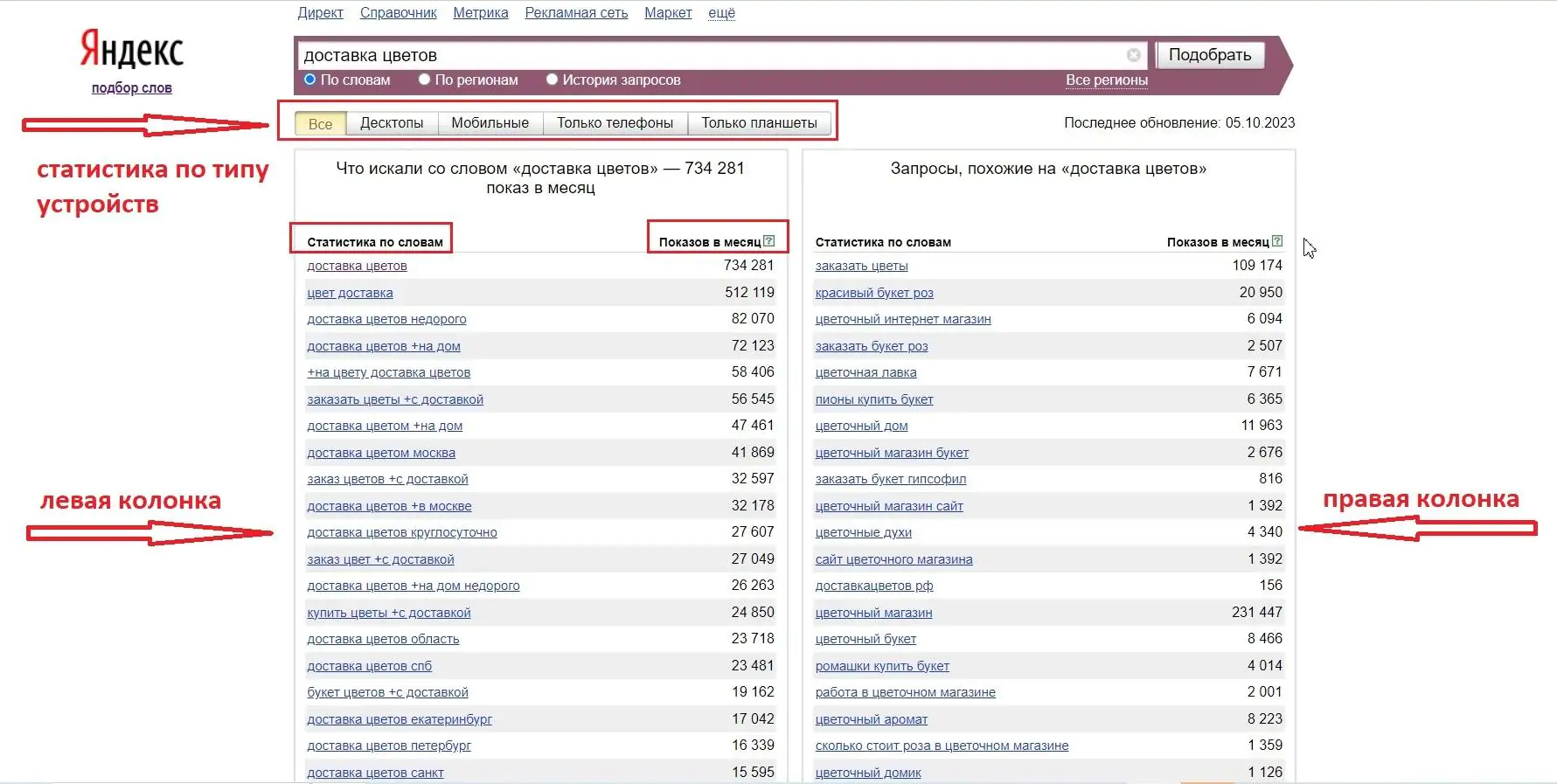Screen dimensions: 1557x784
Task: Open the "цветочный интернет магазин" query link
Action: point(903,319)
